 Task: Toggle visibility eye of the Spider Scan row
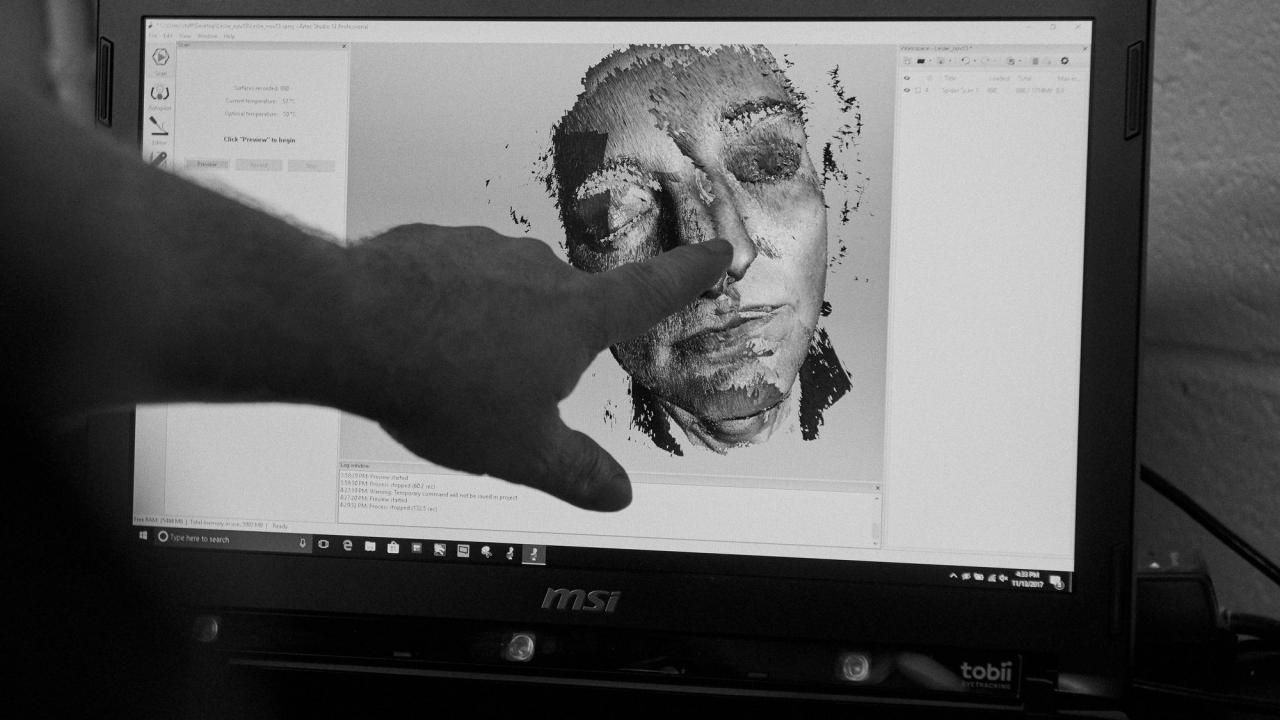click(x=908, y=90)
